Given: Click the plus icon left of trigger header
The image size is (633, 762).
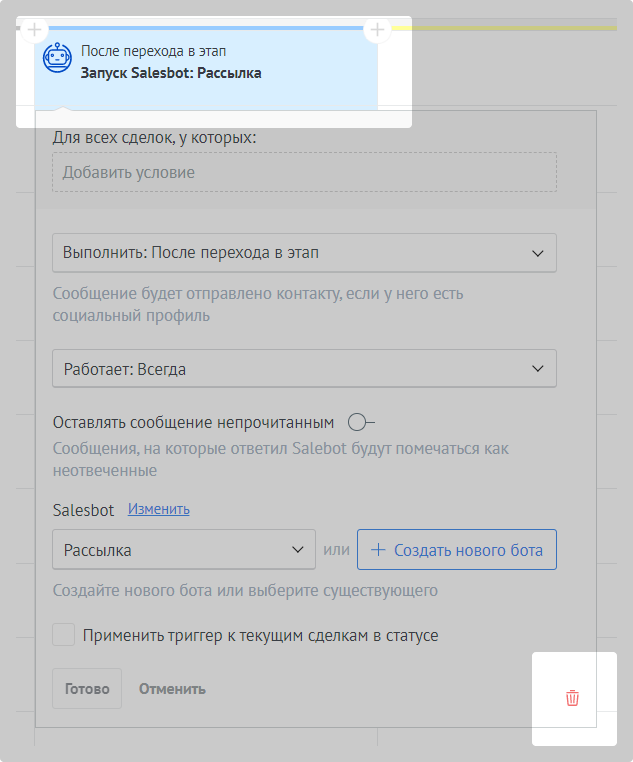Looking at the screenshot, I should 35,30.
